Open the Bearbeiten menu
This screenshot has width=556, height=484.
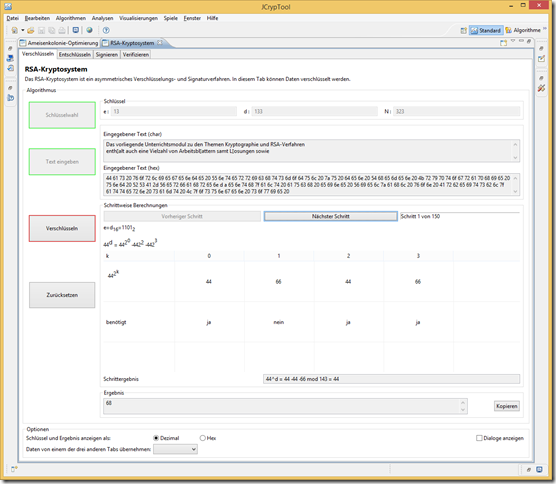(x=37, y=18)
